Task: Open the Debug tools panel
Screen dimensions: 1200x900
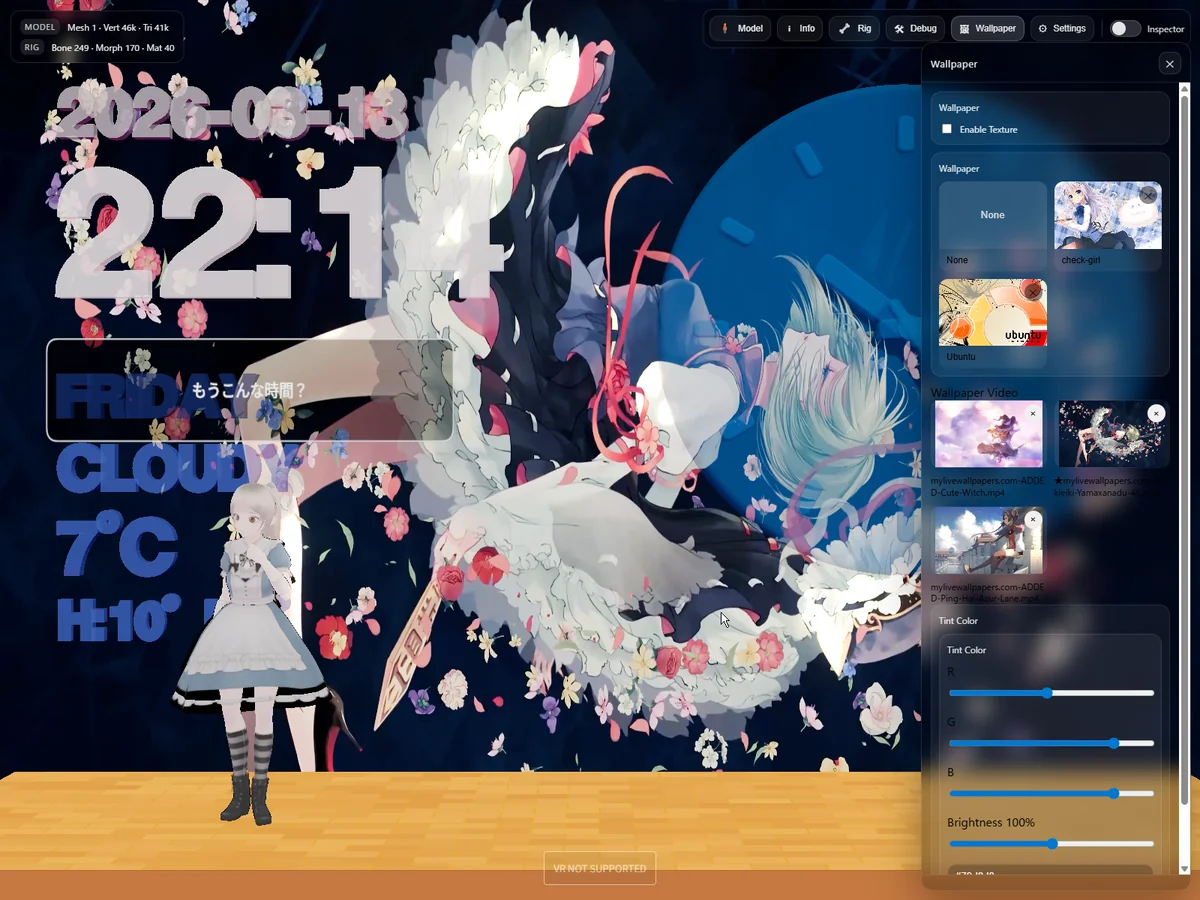Action: (914, 29)
